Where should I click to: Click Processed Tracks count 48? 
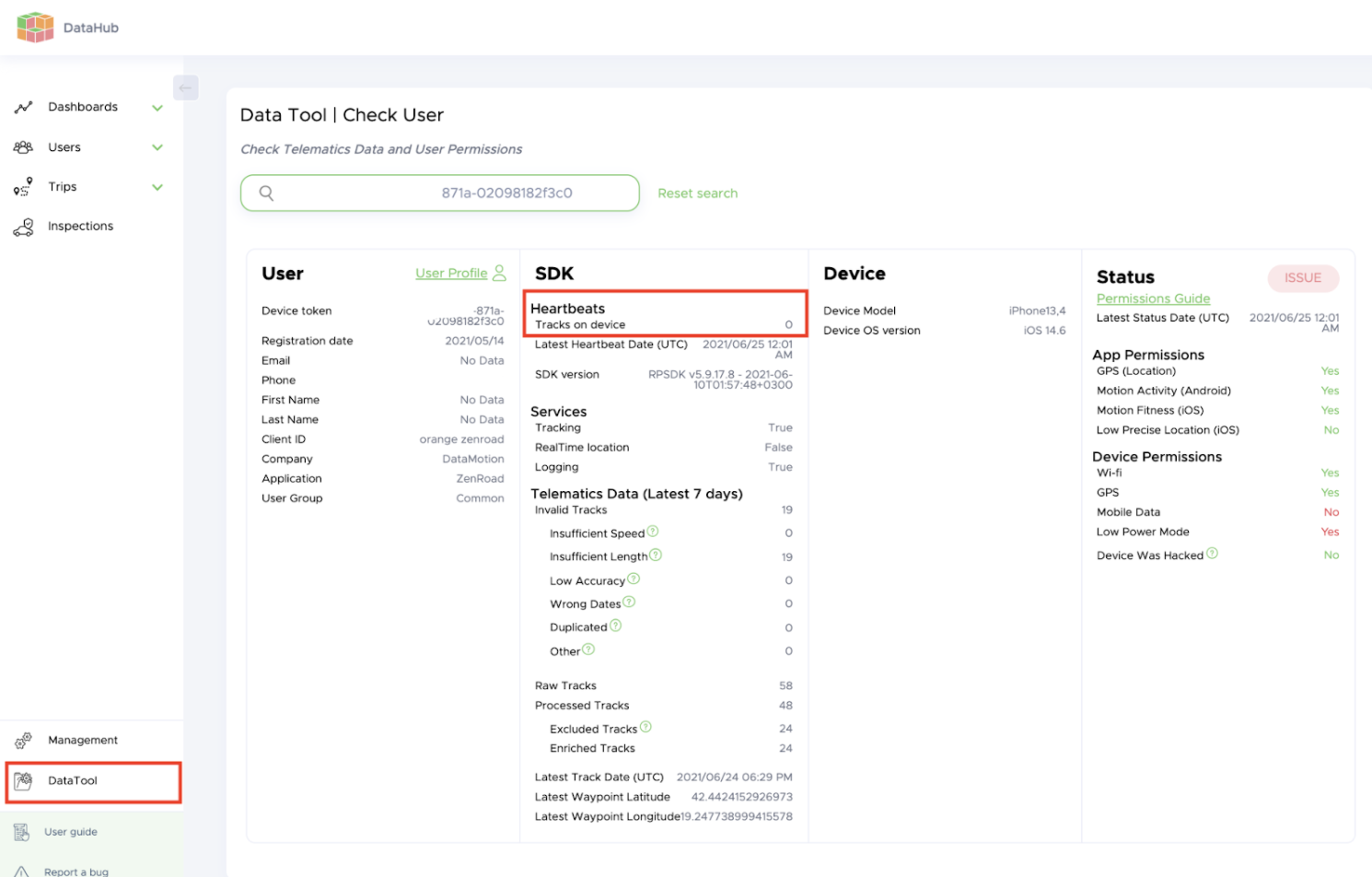[785, 706]
